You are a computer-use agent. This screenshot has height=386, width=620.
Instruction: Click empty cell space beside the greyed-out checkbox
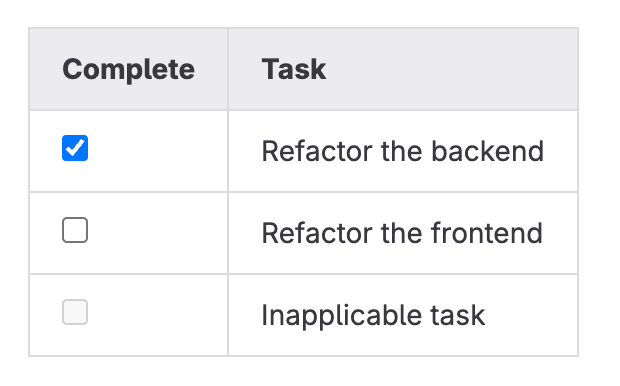(158, 315)
